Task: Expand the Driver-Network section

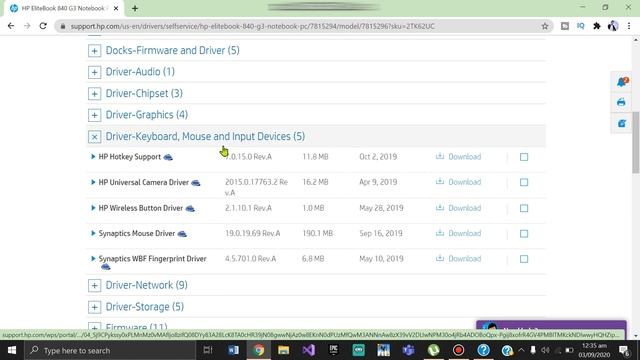Action: pyautogui.click(x=94, y=285)
